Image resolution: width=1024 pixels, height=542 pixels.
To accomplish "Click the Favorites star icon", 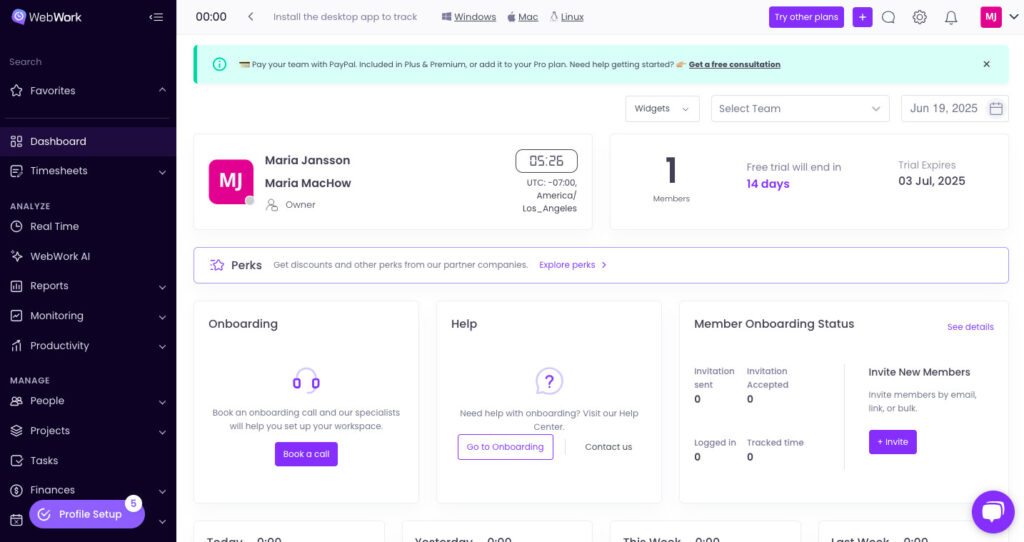I will pos(16,91).
